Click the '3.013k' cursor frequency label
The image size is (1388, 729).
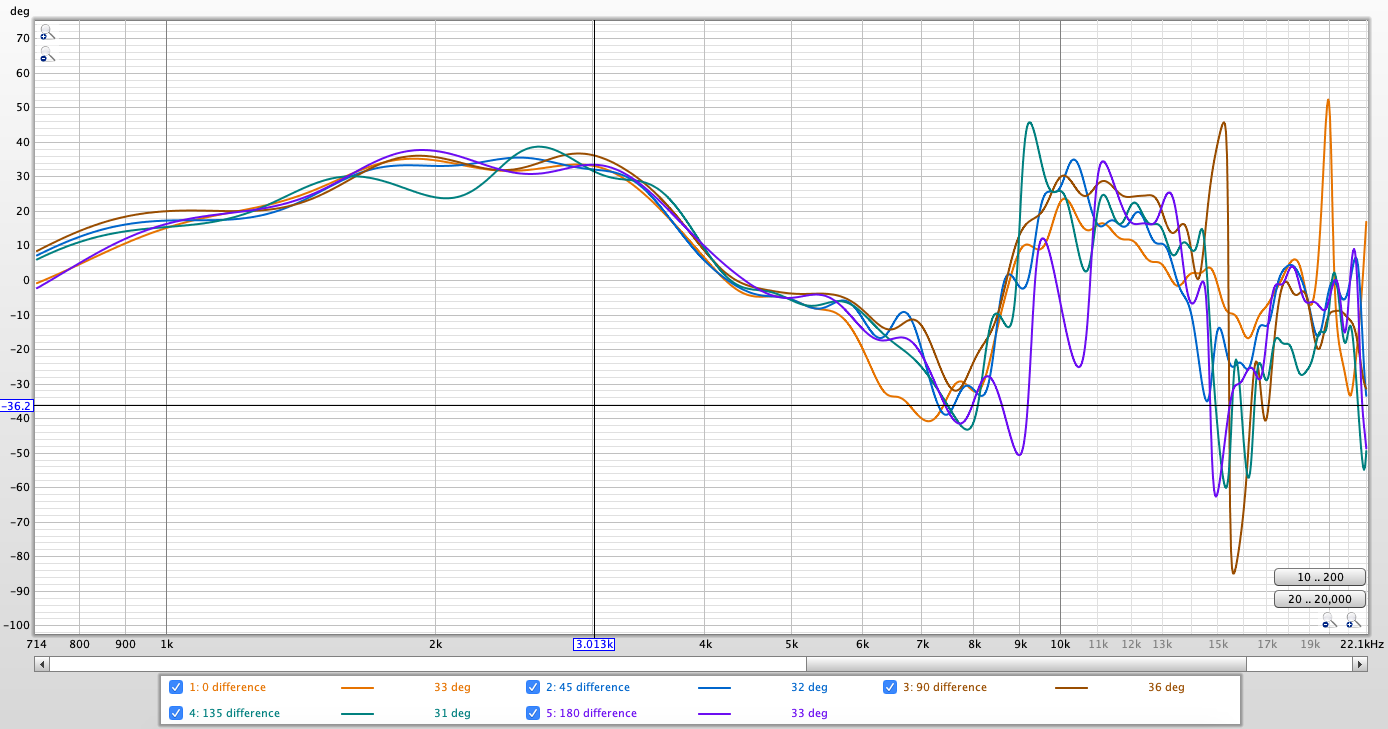click(x=594, y=644)
